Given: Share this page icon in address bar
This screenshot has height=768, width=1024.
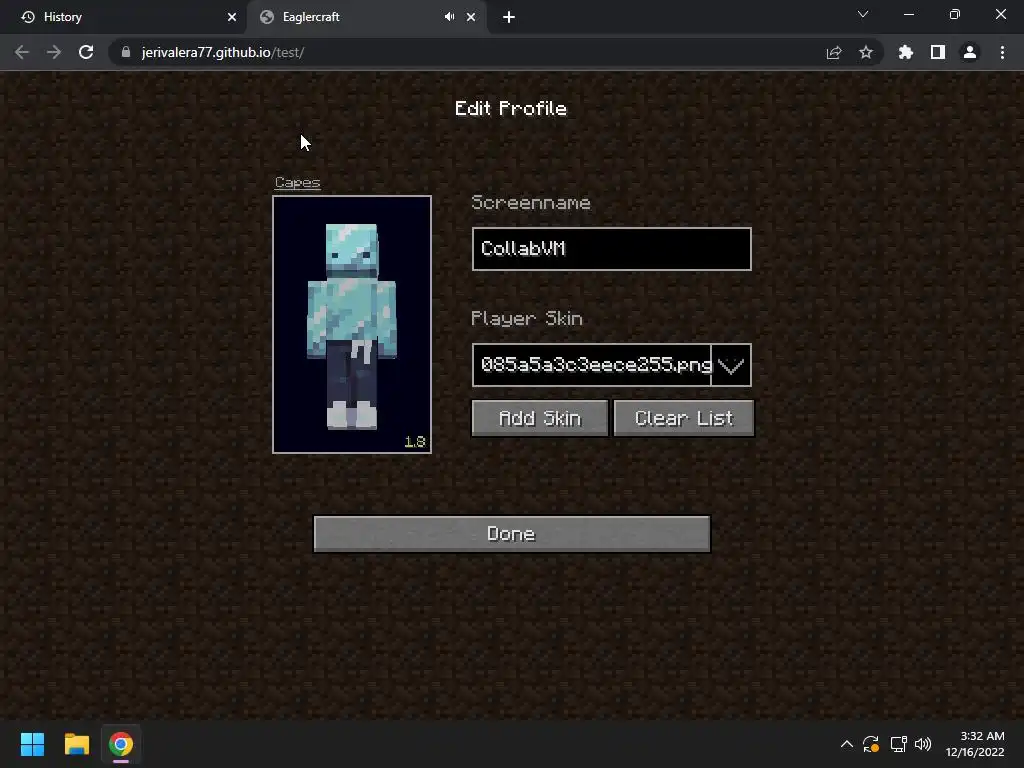Looking at the screenshot, I should [x=834, y=52].
